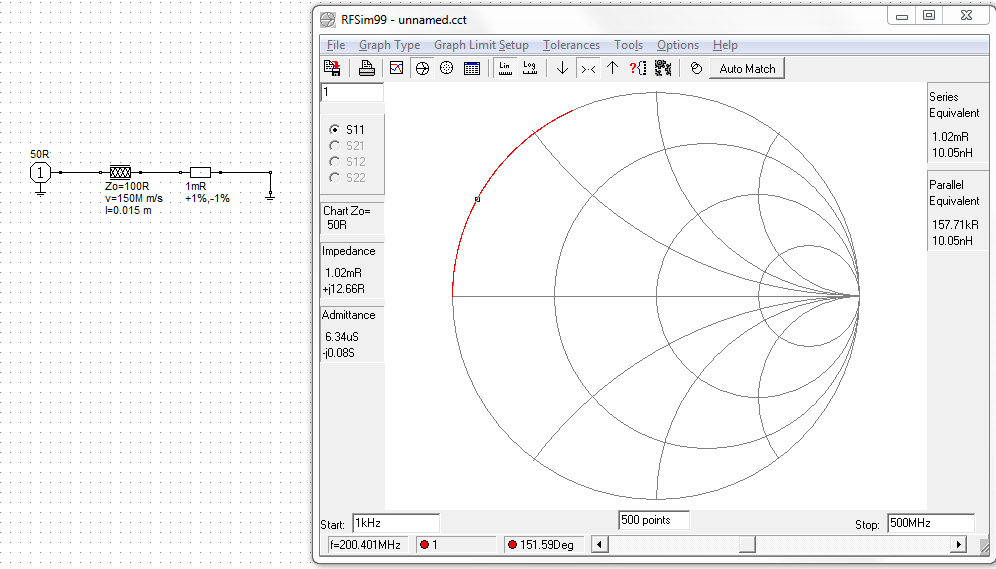Click the down arrow tolerance icon
The image size is (996, 569).
click(x=562, y=68)
